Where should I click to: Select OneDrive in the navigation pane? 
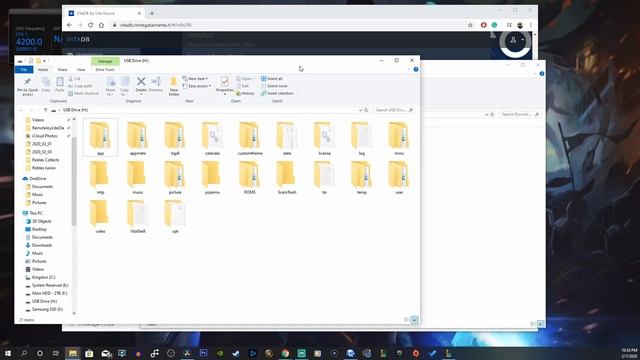click(x=38, y=179)
